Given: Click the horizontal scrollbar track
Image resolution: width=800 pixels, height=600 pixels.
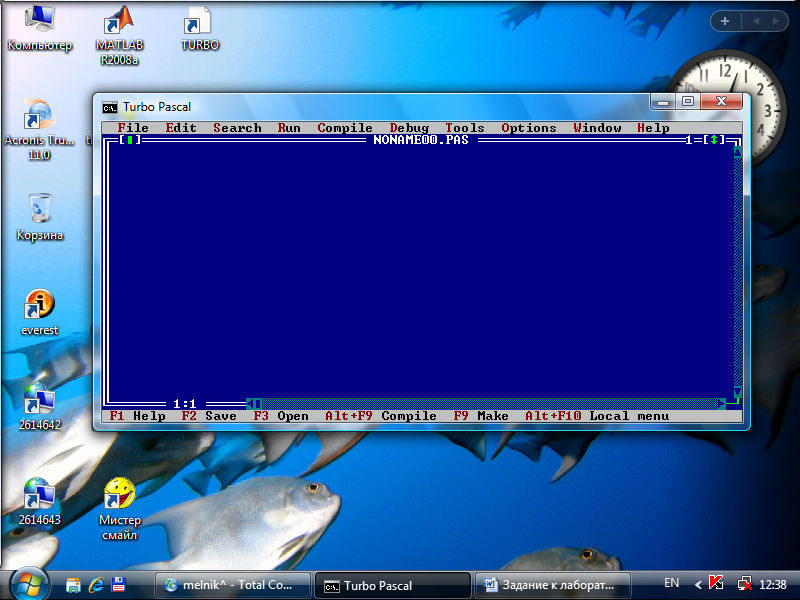Looking at the screenshot, I should [490, 404].
